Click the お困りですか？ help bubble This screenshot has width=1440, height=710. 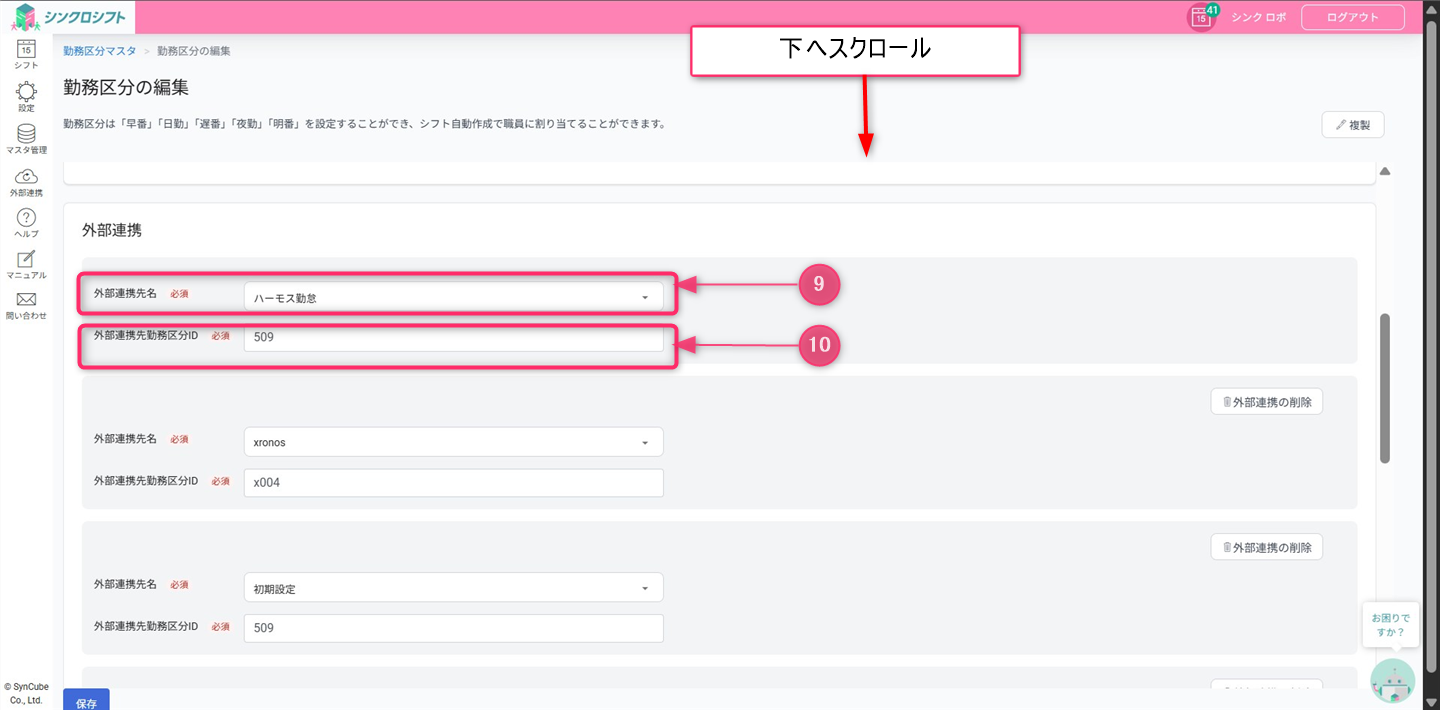[x=1390, y=625]
